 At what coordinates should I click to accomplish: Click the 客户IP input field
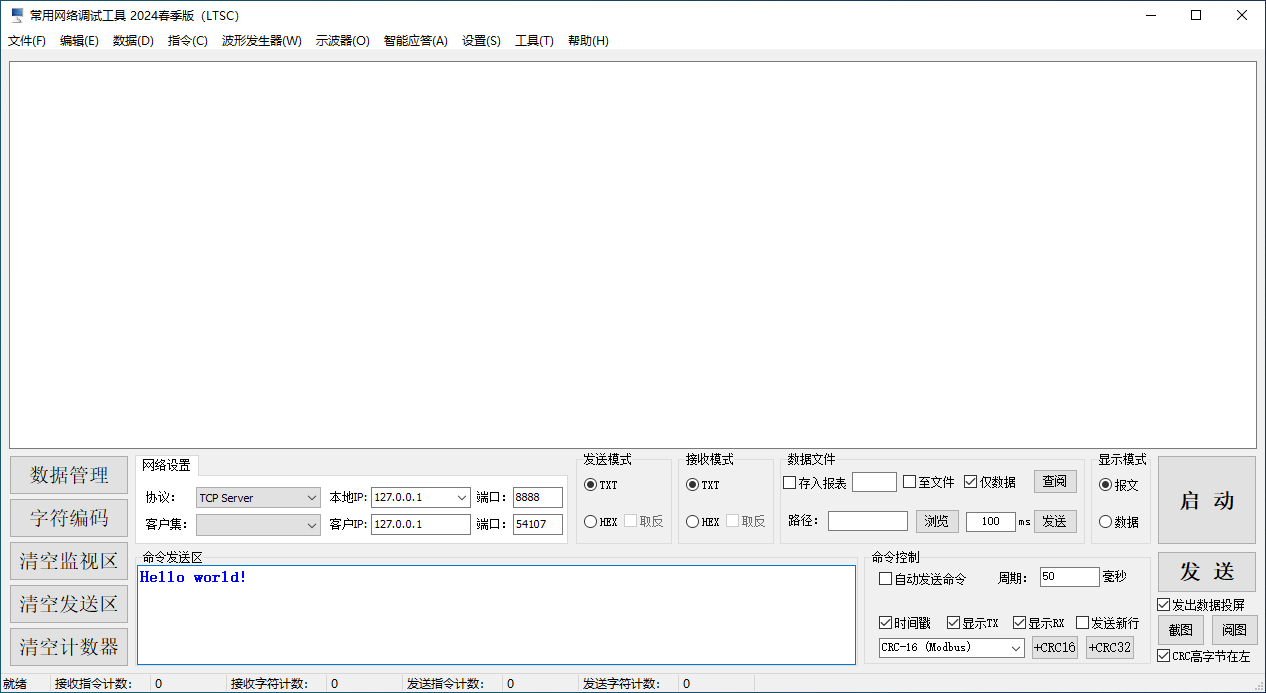tap(421, 524)
